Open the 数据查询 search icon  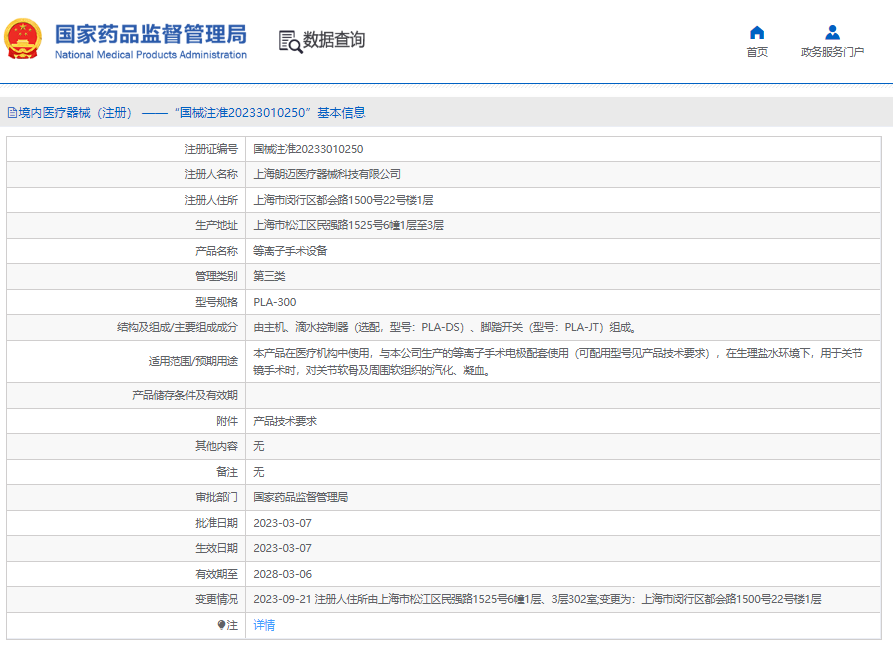tap(290, 42)
